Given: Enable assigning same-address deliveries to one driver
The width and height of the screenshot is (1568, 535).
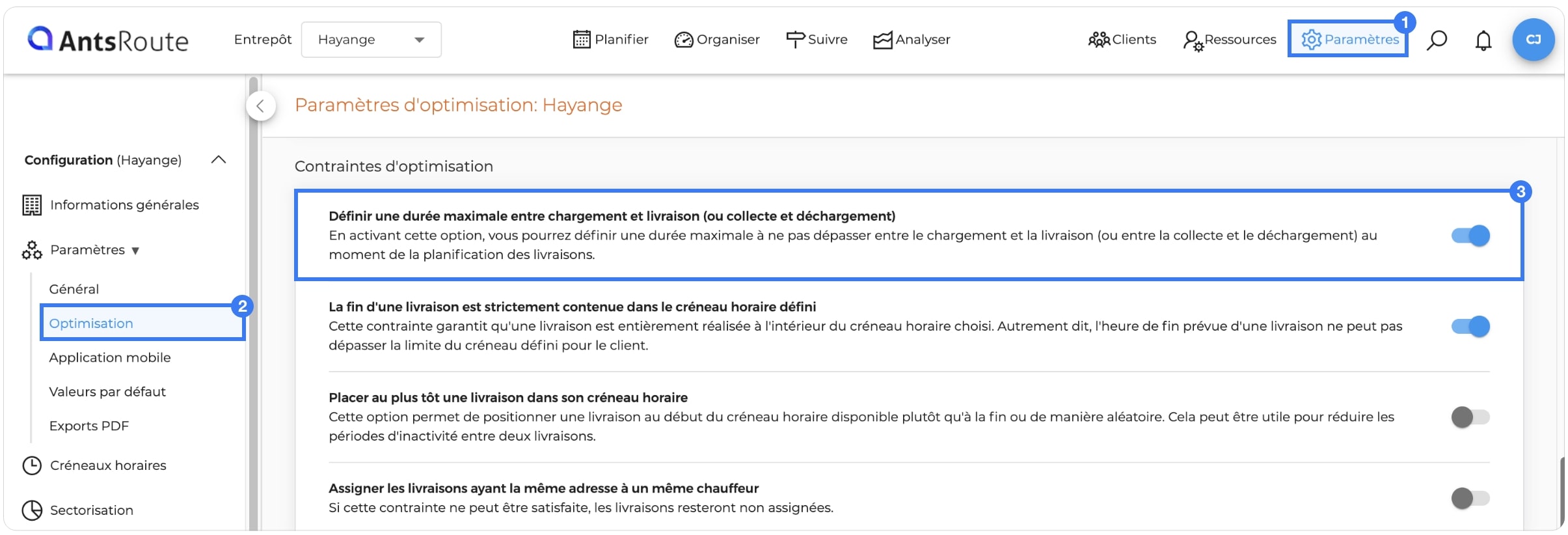Looking at the screenshot, I should pyautogui.click(x=1470, y=498).
